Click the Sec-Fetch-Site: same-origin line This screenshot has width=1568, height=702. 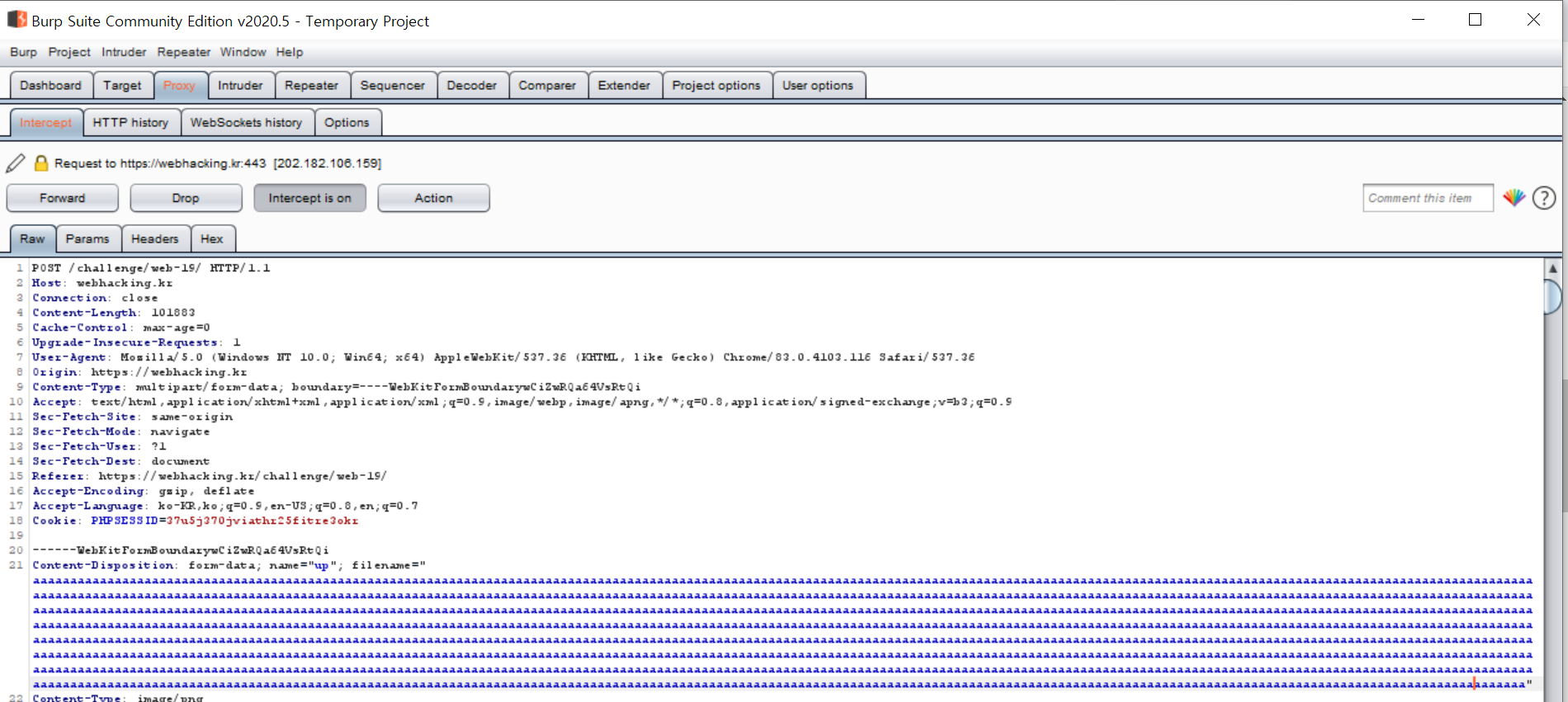coord(133,417)
